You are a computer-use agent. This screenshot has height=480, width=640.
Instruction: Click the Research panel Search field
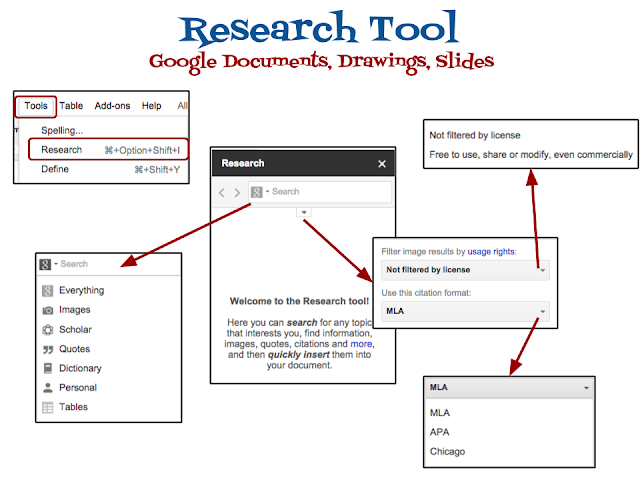(320, 192)
